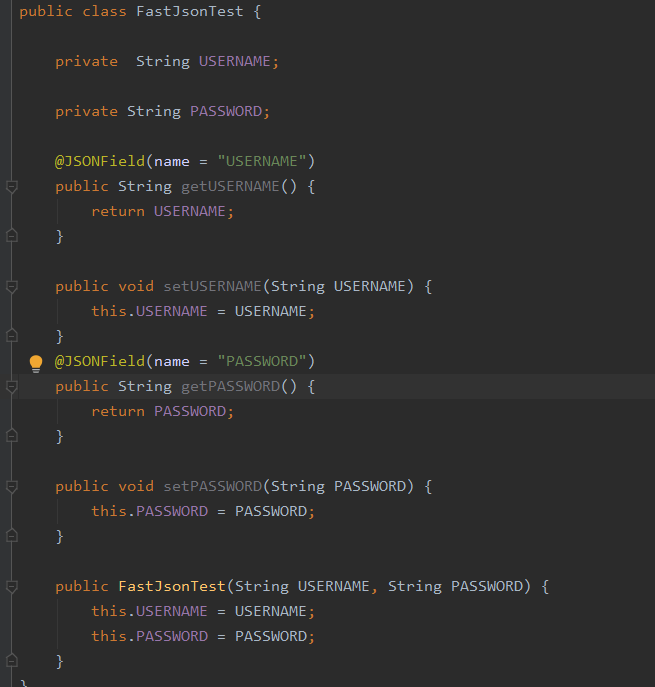Click USERNAME parameter in the constructor signature

334,586
